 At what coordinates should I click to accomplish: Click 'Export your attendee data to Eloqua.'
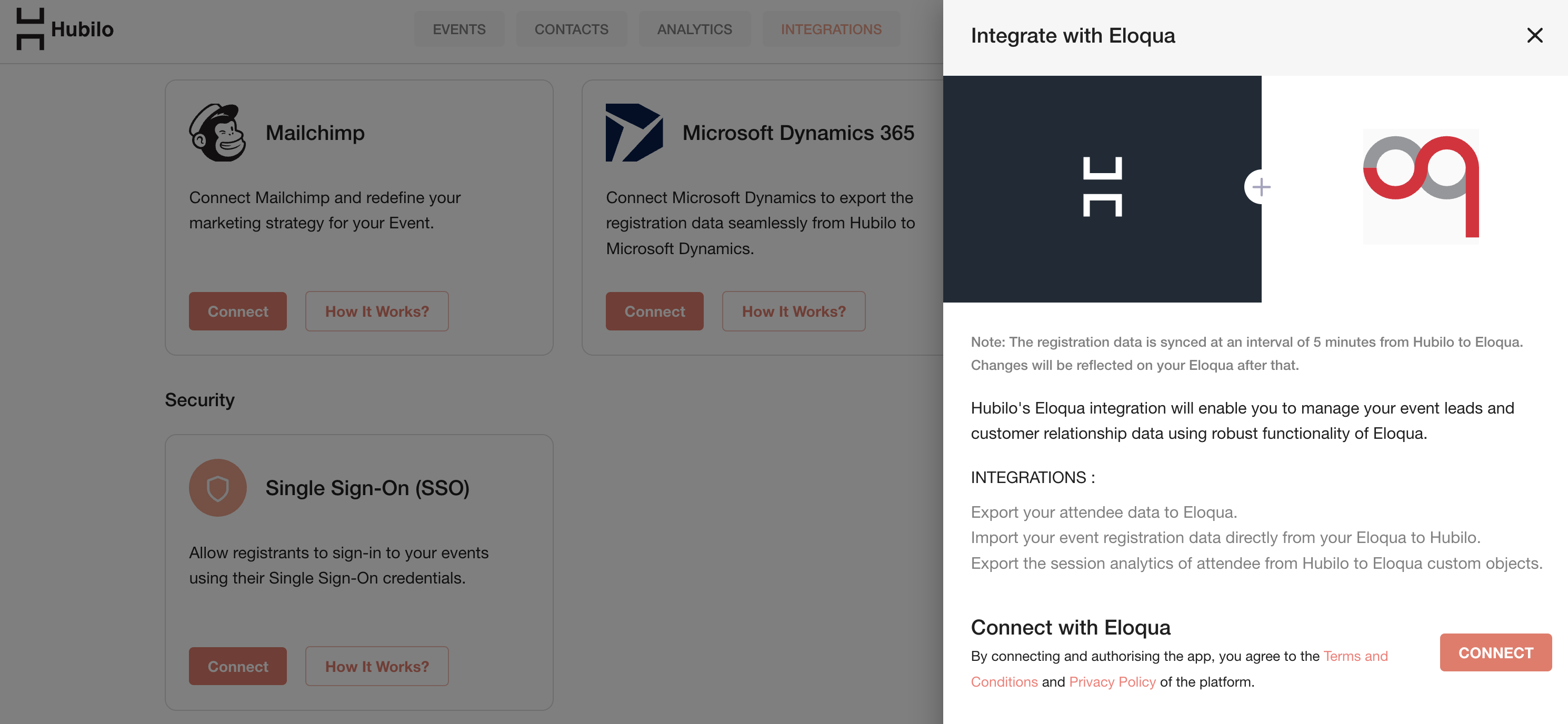pyautogui.click(x=1104, y=511)
